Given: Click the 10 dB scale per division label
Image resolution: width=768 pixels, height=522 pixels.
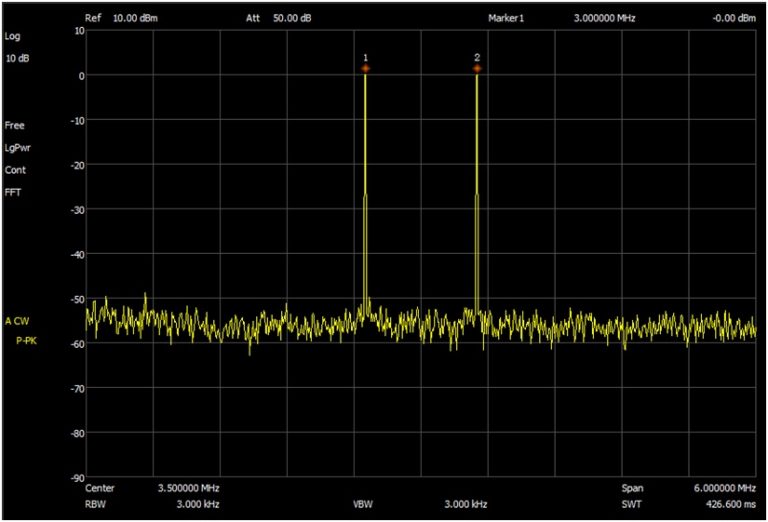Looking at the screenshot, I should pyautogui.click(x=17, y=58).
